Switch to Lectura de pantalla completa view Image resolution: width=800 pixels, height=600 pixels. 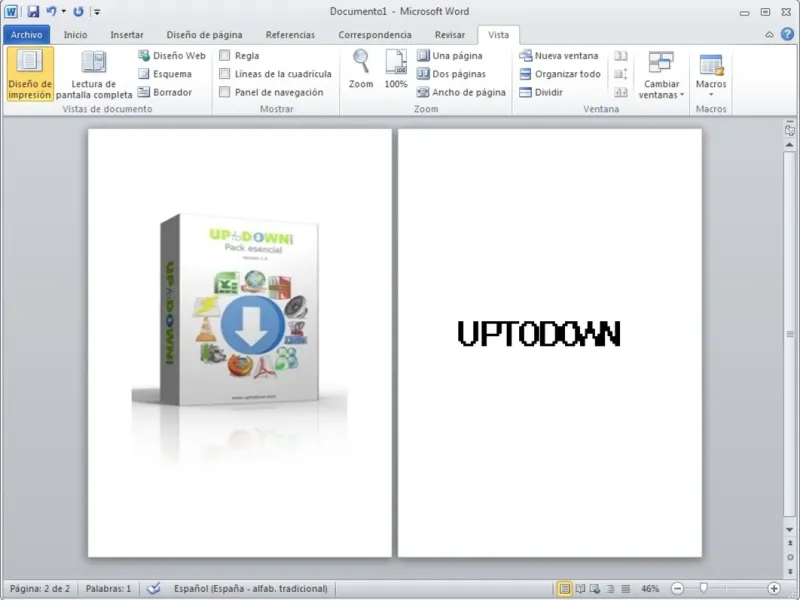click(94, 74)
